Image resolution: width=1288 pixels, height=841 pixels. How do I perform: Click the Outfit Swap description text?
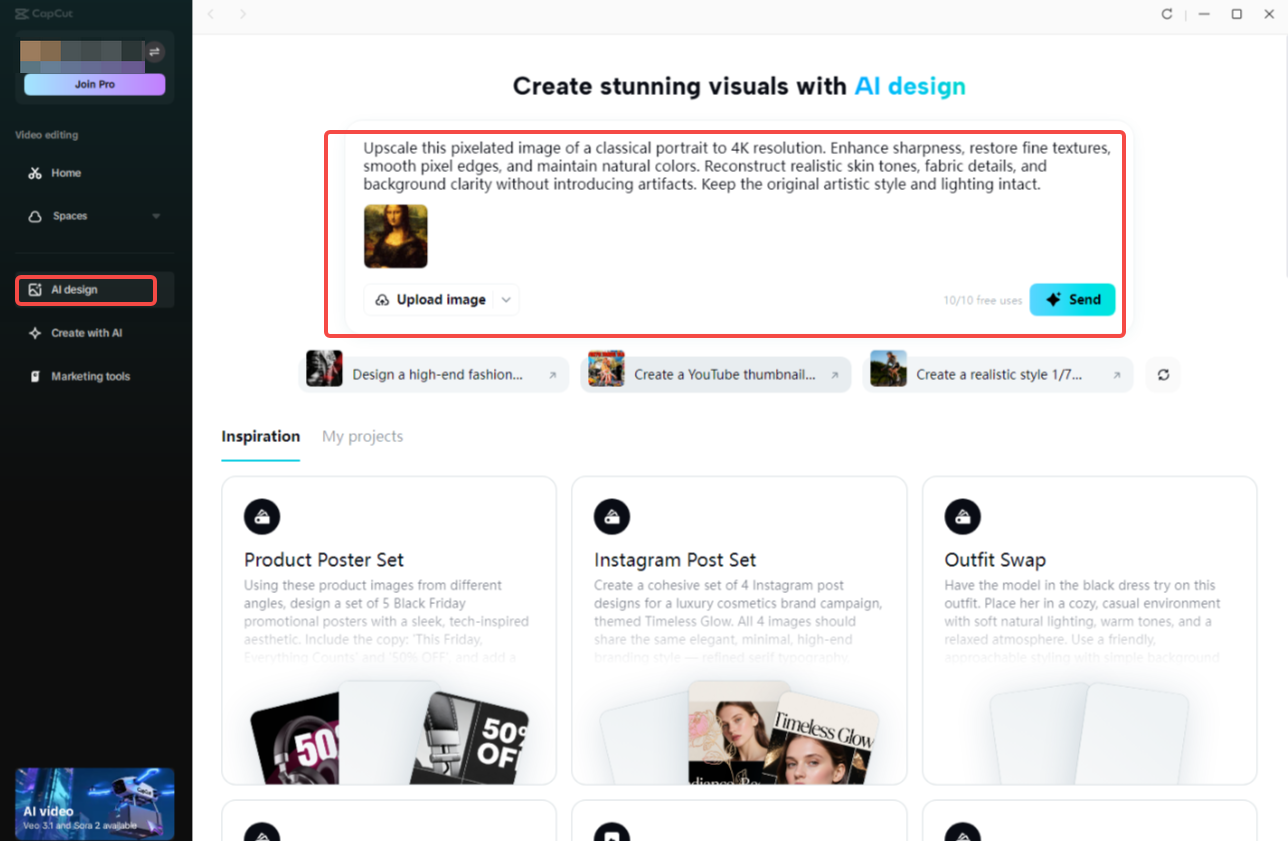[x=1083, y=621]
